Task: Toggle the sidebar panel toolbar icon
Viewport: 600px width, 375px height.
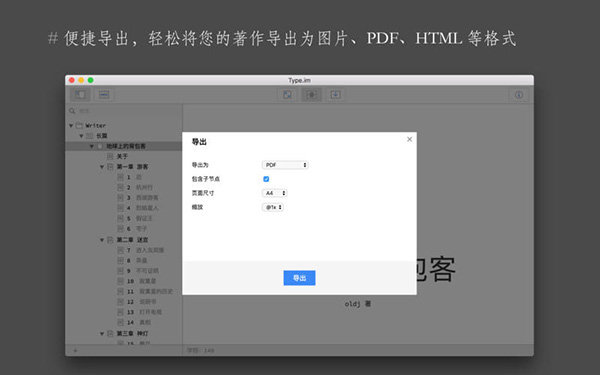Action: coord(80,94)
